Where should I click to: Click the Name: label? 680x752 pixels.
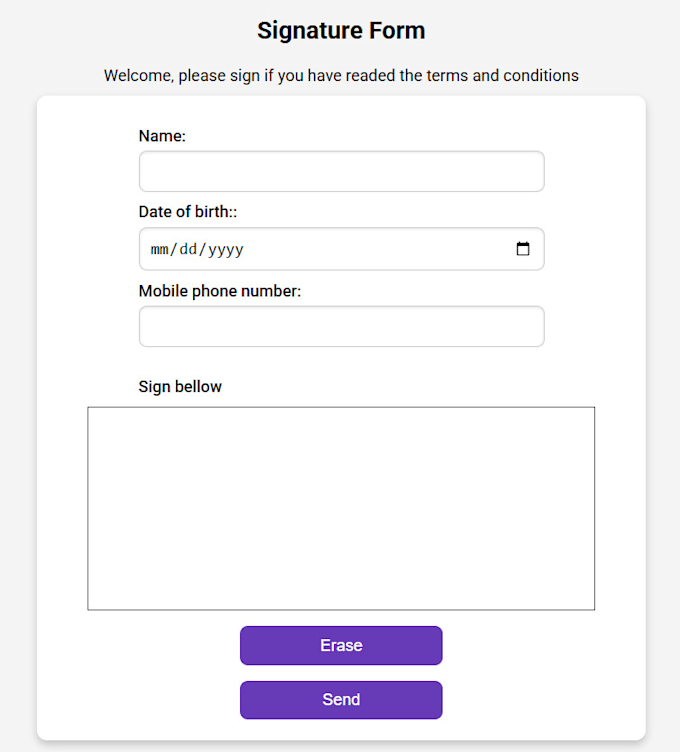click(162, 136)
